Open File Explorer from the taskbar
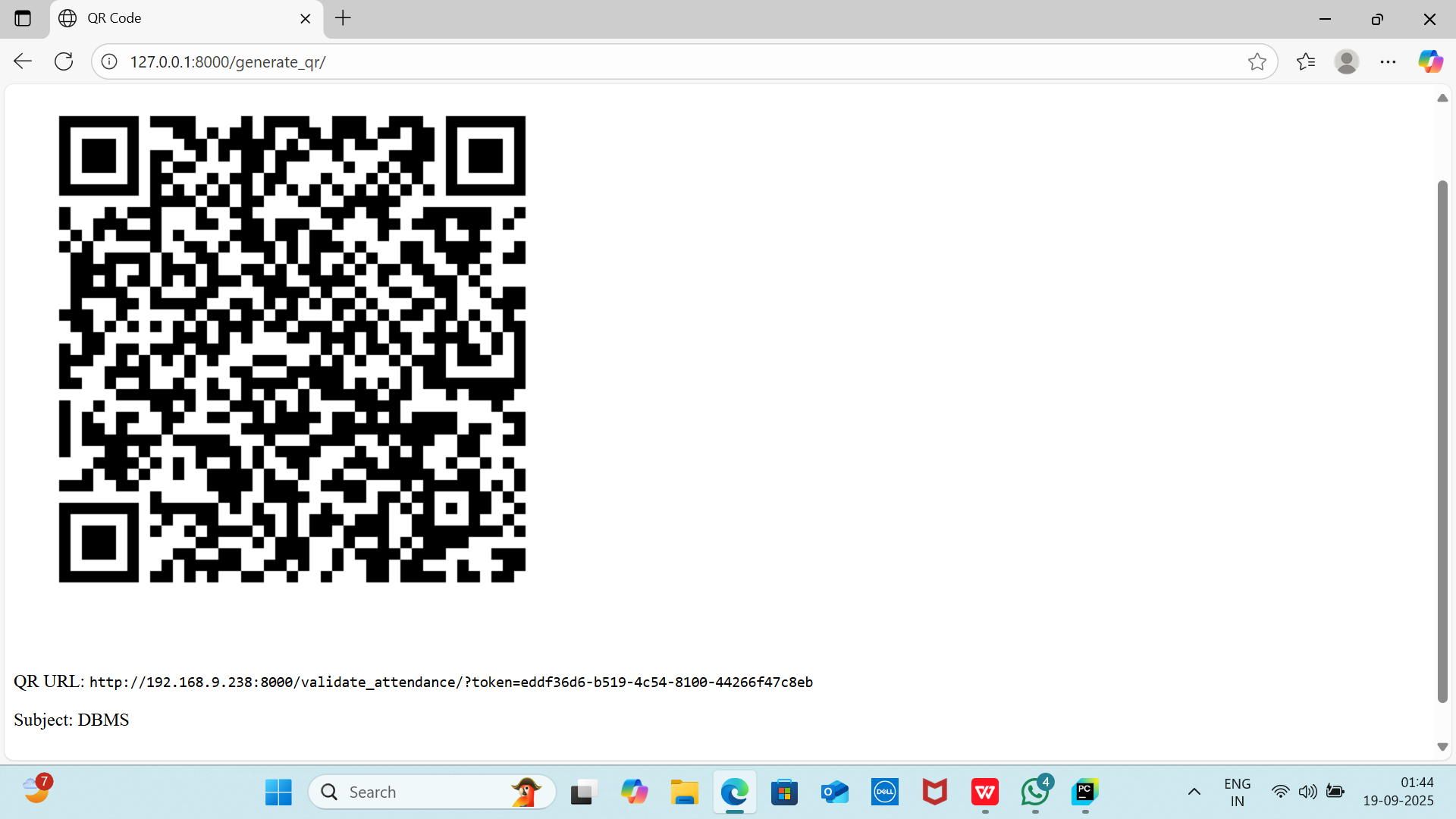1456x819 pixels. click(684, 792)
